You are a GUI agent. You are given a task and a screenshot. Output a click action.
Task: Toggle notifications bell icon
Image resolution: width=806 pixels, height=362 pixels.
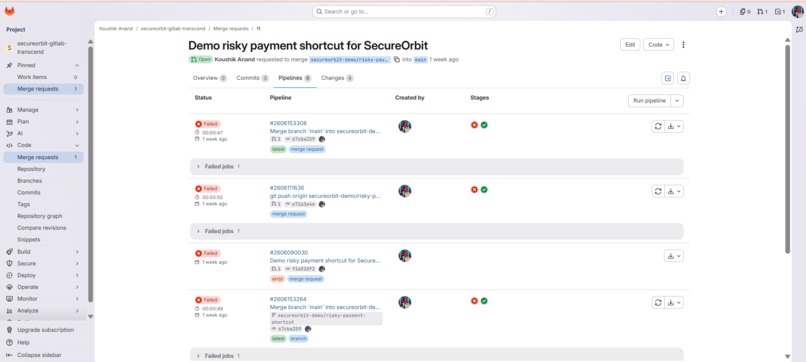coord(683,78)
